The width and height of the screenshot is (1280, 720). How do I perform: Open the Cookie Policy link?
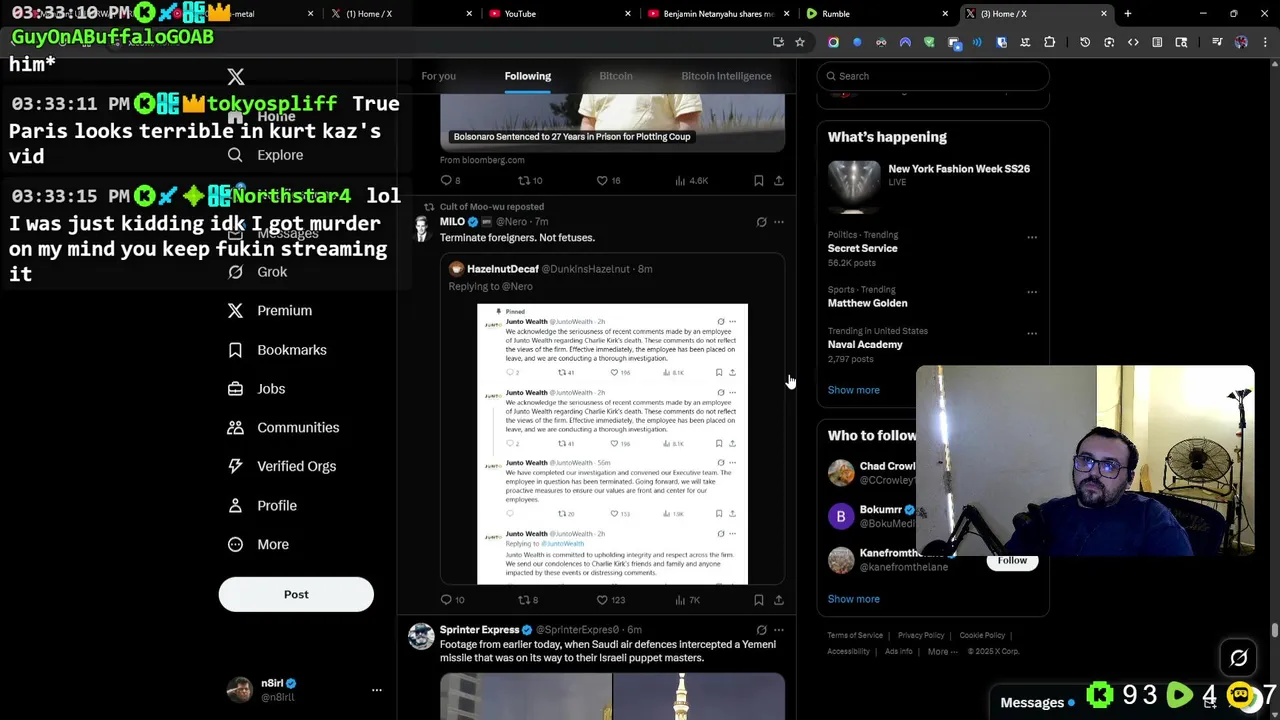(982, 636)
